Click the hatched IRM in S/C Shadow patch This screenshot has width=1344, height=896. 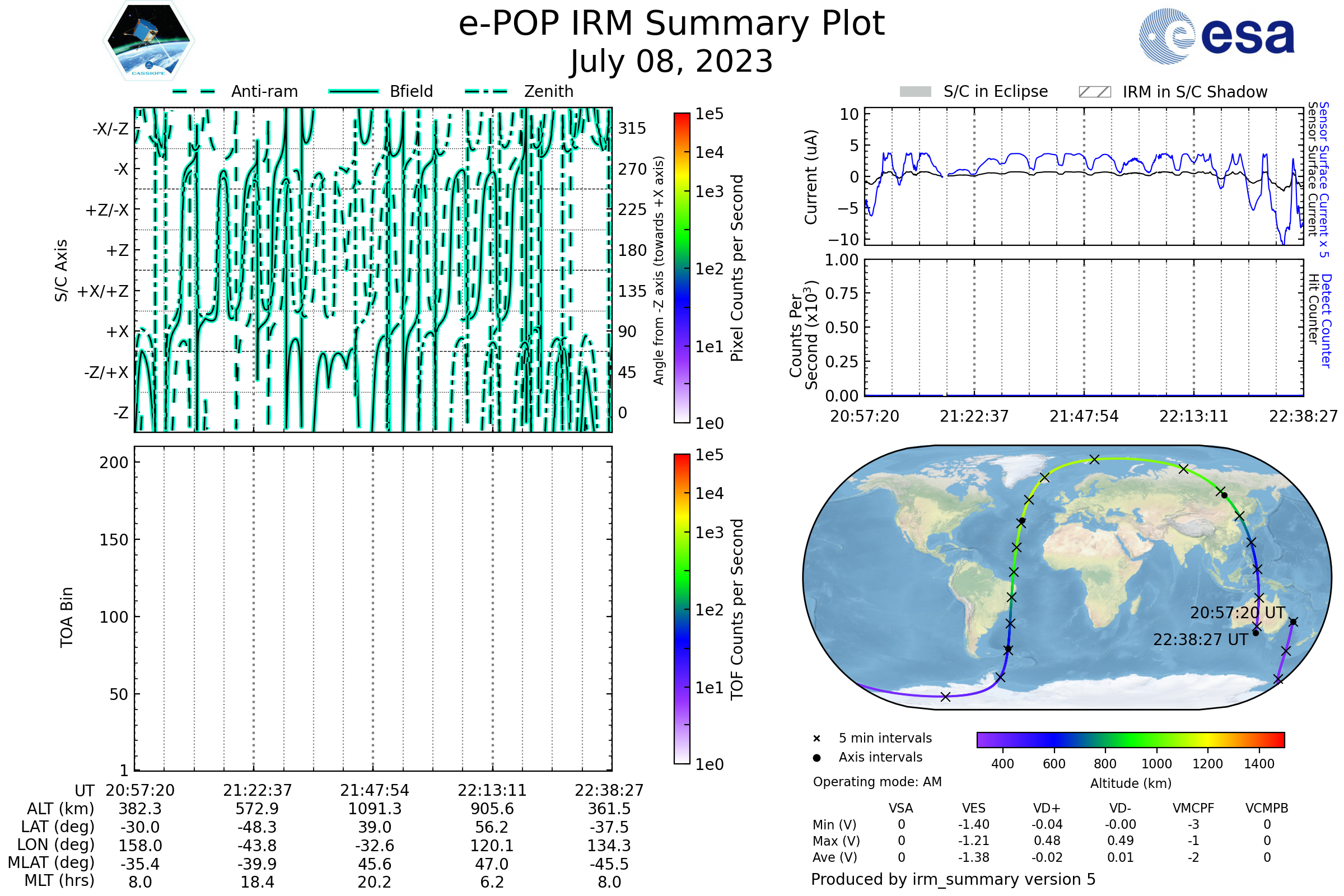pyautogui.click(x=1095, y=92)
